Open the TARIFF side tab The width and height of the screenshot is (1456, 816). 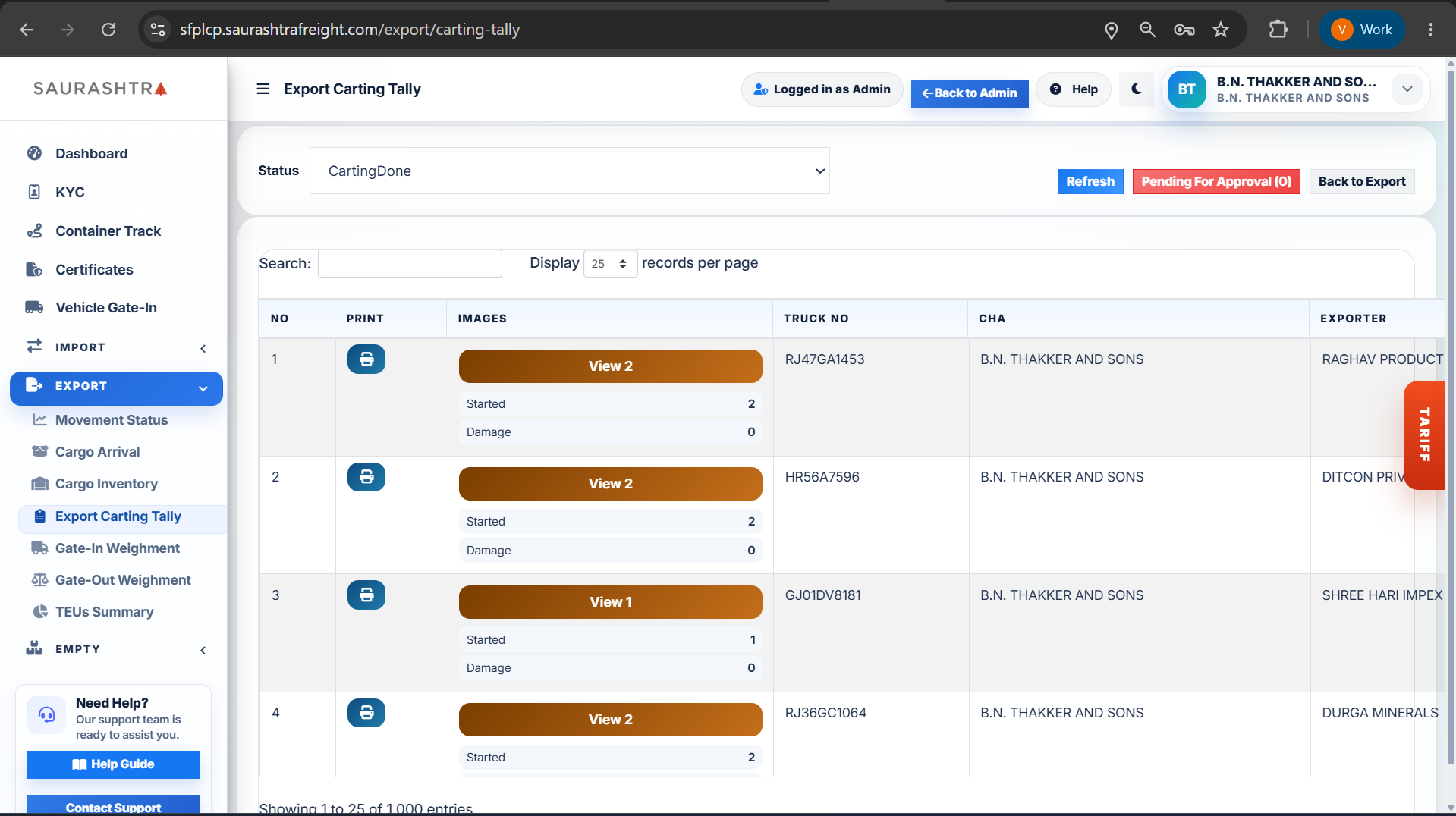(x=1425, y=435)
